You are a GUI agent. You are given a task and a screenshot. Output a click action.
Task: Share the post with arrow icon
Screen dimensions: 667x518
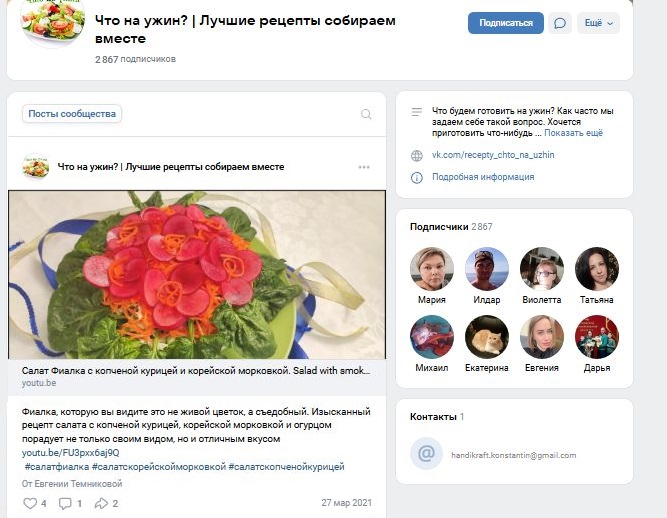click(101, 503)
